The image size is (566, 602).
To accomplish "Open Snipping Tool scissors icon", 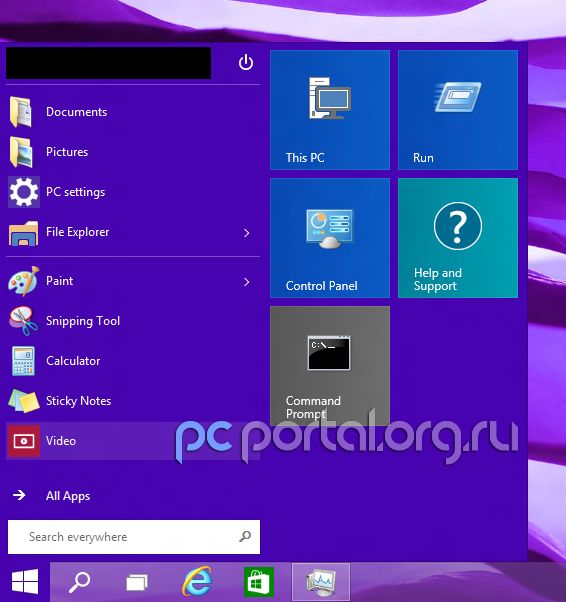I will (x=23, y=321).
